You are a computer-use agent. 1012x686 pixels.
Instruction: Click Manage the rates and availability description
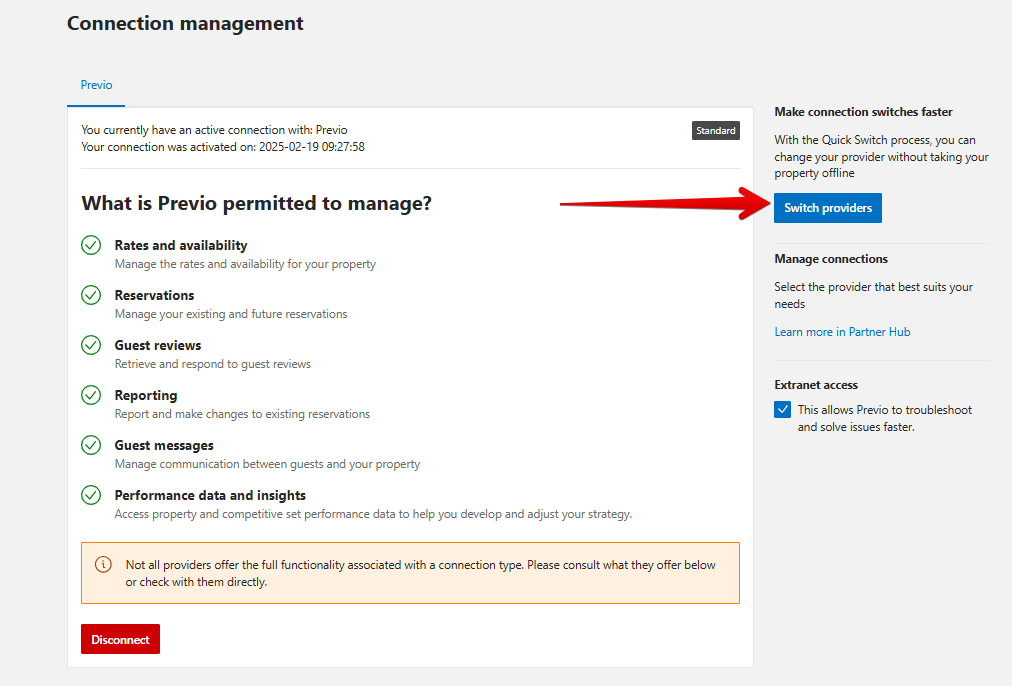pyautogui.click(x=245, y=264)
